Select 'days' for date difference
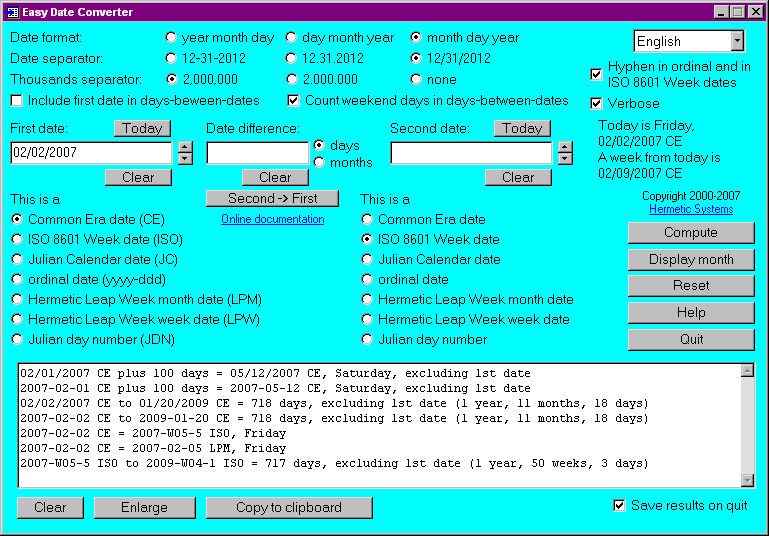 point(319,145)
